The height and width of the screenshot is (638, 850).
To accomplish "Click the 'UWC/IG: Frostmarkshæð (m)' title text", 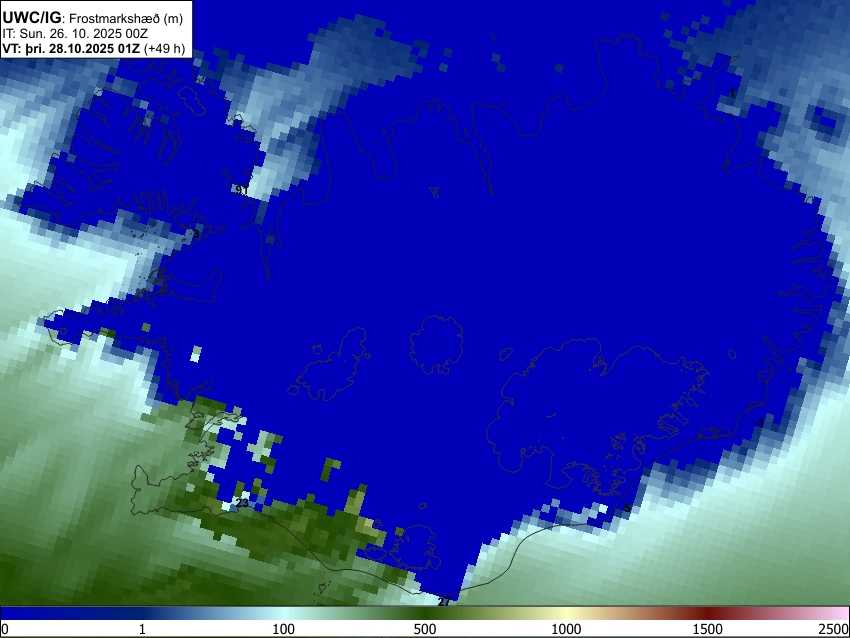I will [93, 18].
